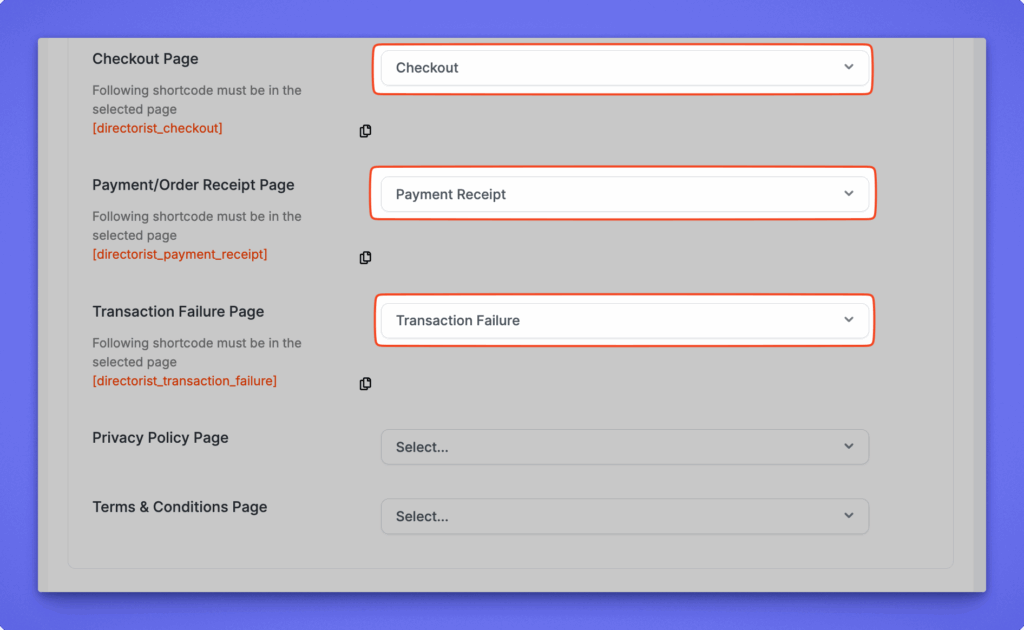Open the Checkout Page dropdown
This screenshot has height=630, width=1024.
point(610,68)
